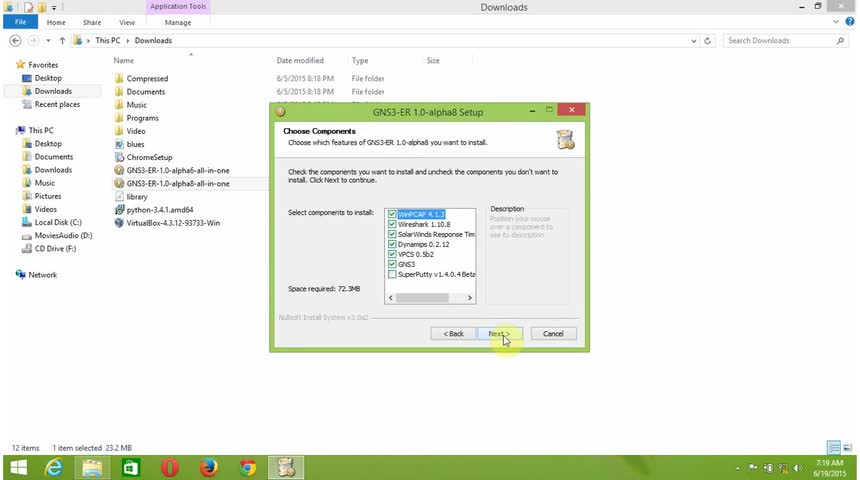The width and height of the screenshot is (860, 480).
Task: Launch Firefox from taskbar
Action: 208,468
